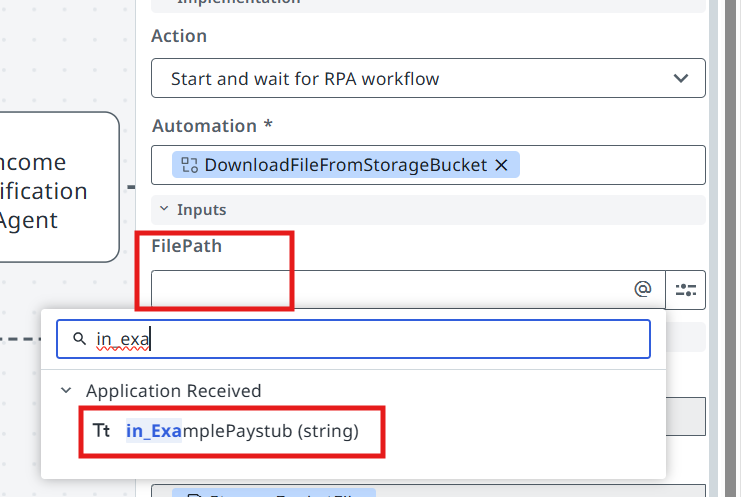This screenshot has width=752, height=497.
Task: Remove the DownloadFileFromStorageBucket automation chip
Action: coord(501,165)
